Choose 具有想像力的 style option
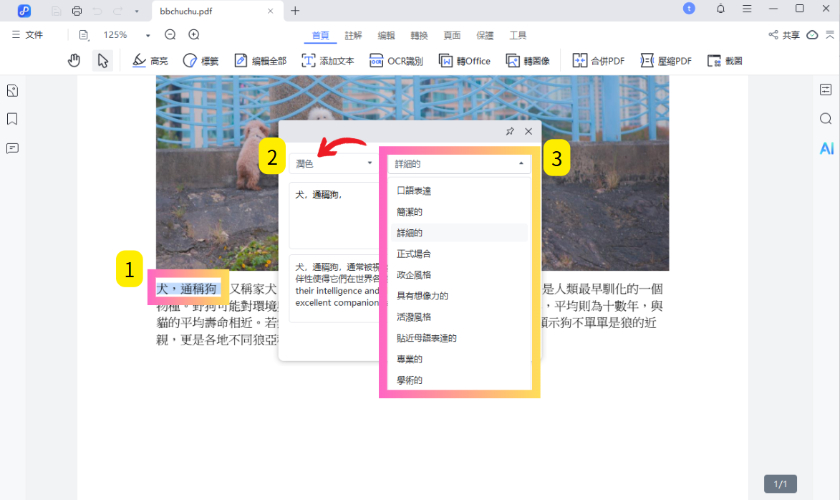 [459, 296]
